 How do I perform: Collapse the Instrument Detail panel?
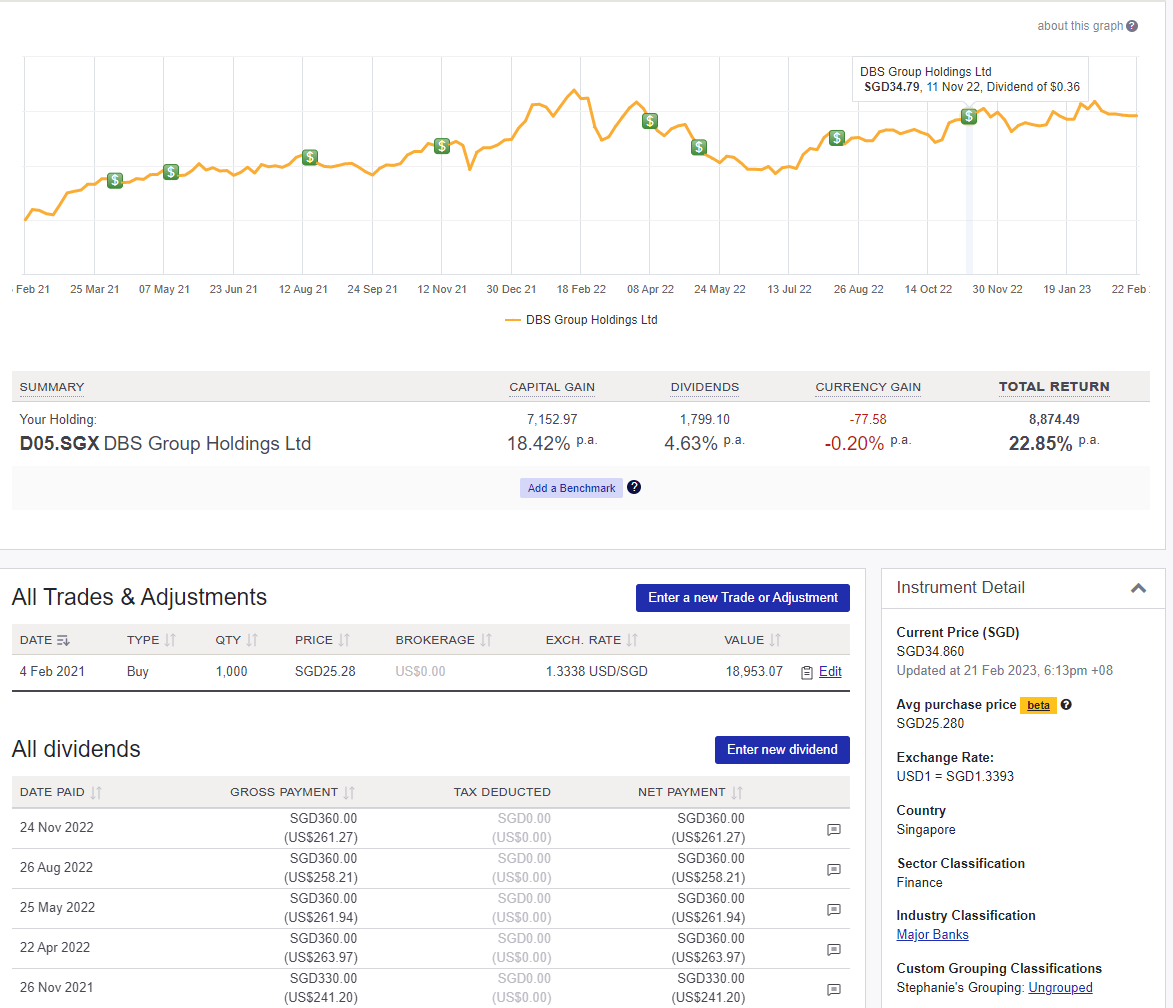pos(1138,588)
